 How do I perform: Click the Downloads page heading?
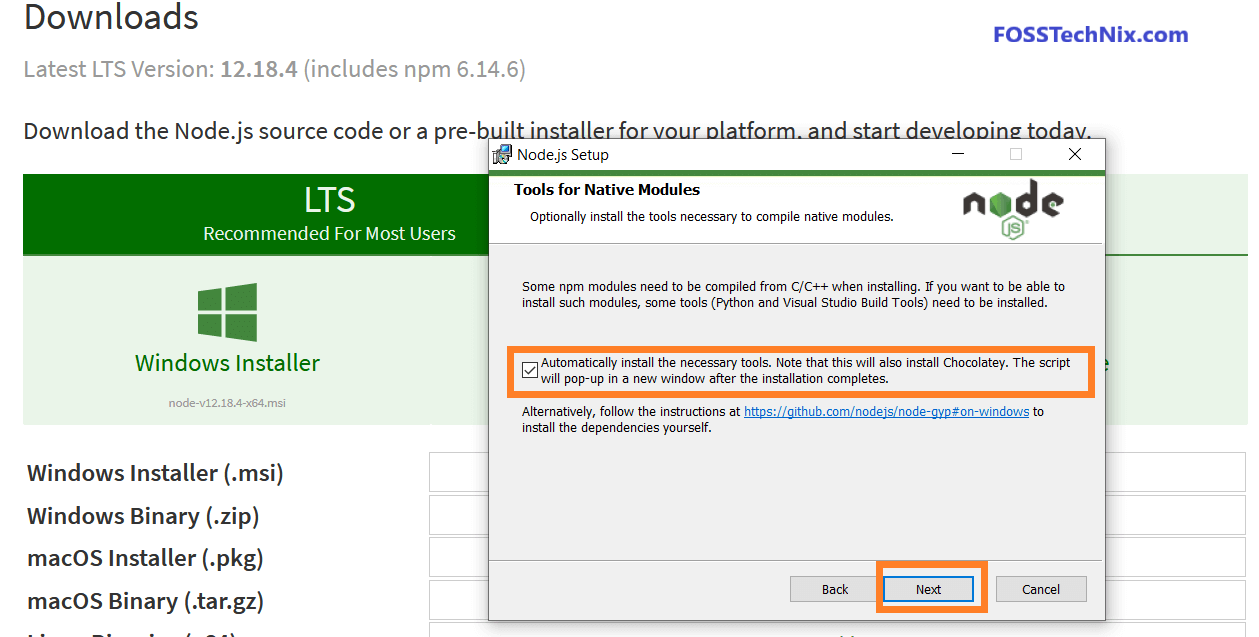pos(110,18)
